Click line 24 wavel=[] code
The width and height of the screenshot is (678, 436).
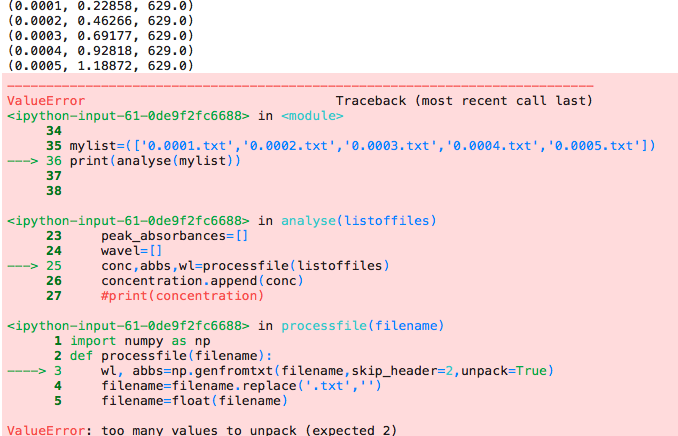[x=131, y=250]
